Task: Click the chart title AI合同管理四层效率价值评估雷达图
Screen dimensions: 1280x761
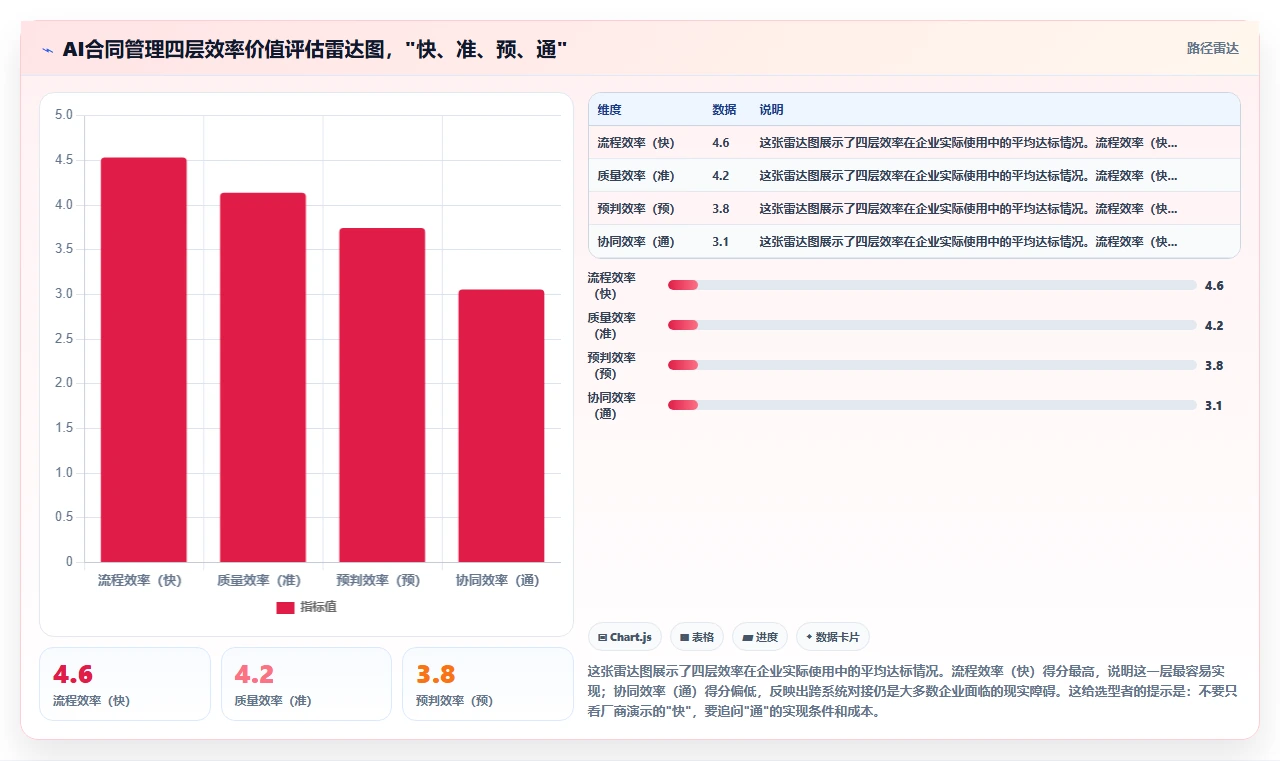Action: point(315,49)
